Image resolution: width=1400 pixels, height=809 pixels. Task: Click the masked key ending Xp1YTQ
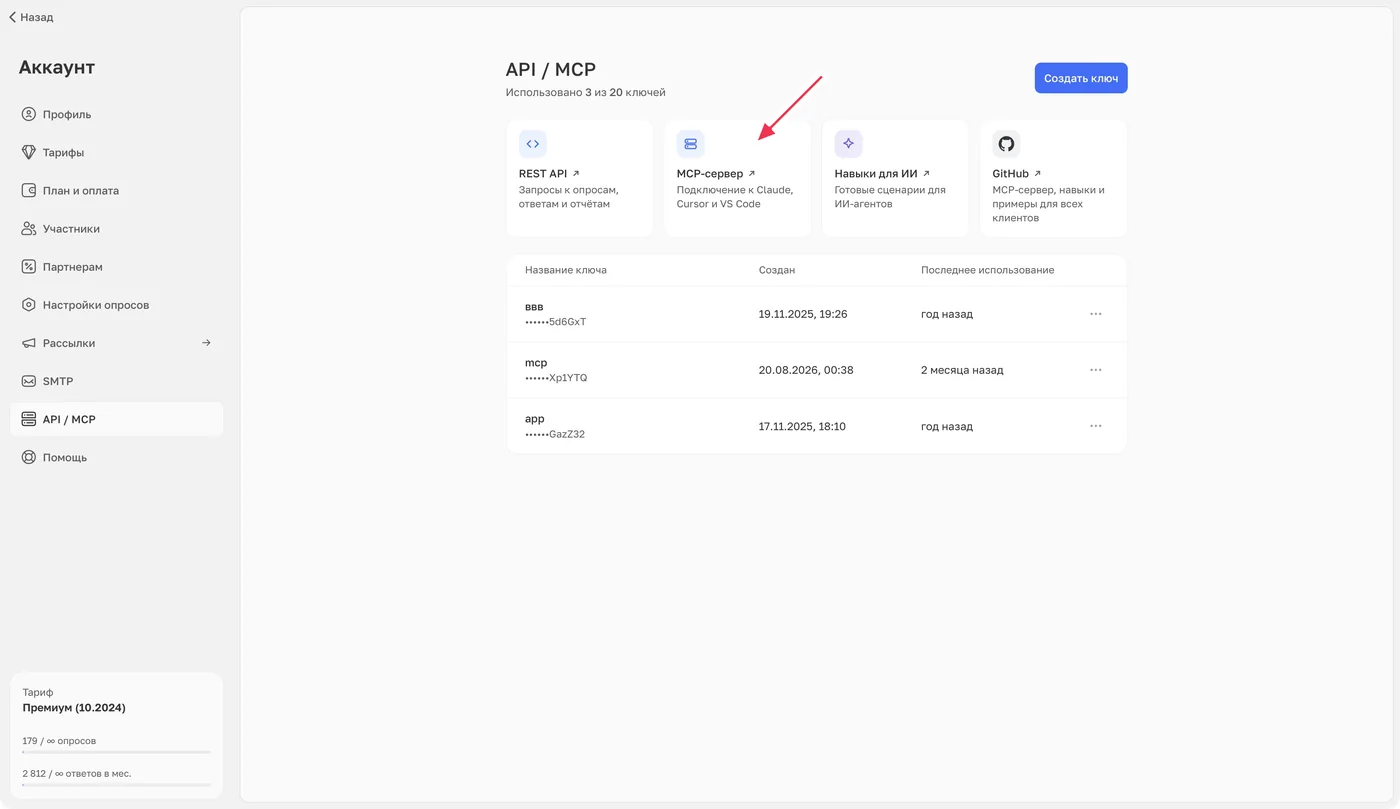point(556,378)
